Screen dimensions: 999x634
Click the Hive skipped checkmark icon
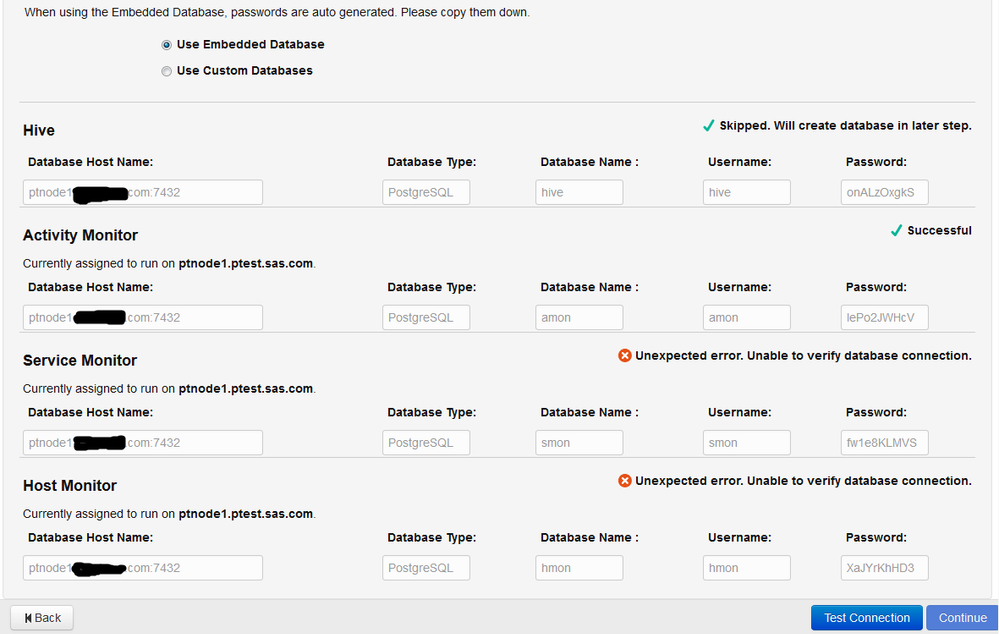point(708,126)
